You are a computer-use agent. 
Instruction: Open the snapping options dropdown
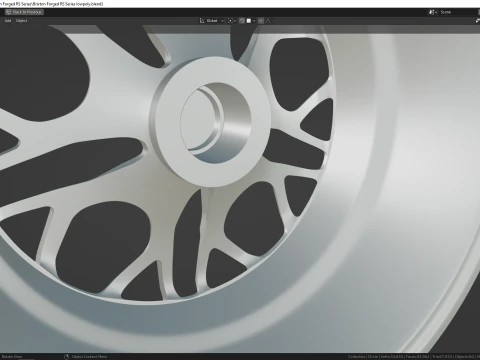click(251, 21)
